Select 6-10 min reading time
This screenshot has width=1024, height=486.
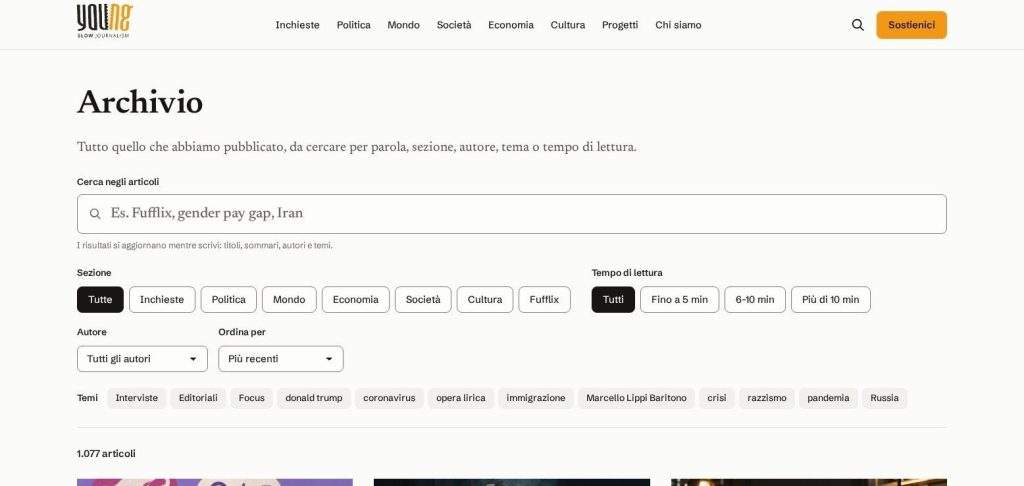[x=755, y=299]
